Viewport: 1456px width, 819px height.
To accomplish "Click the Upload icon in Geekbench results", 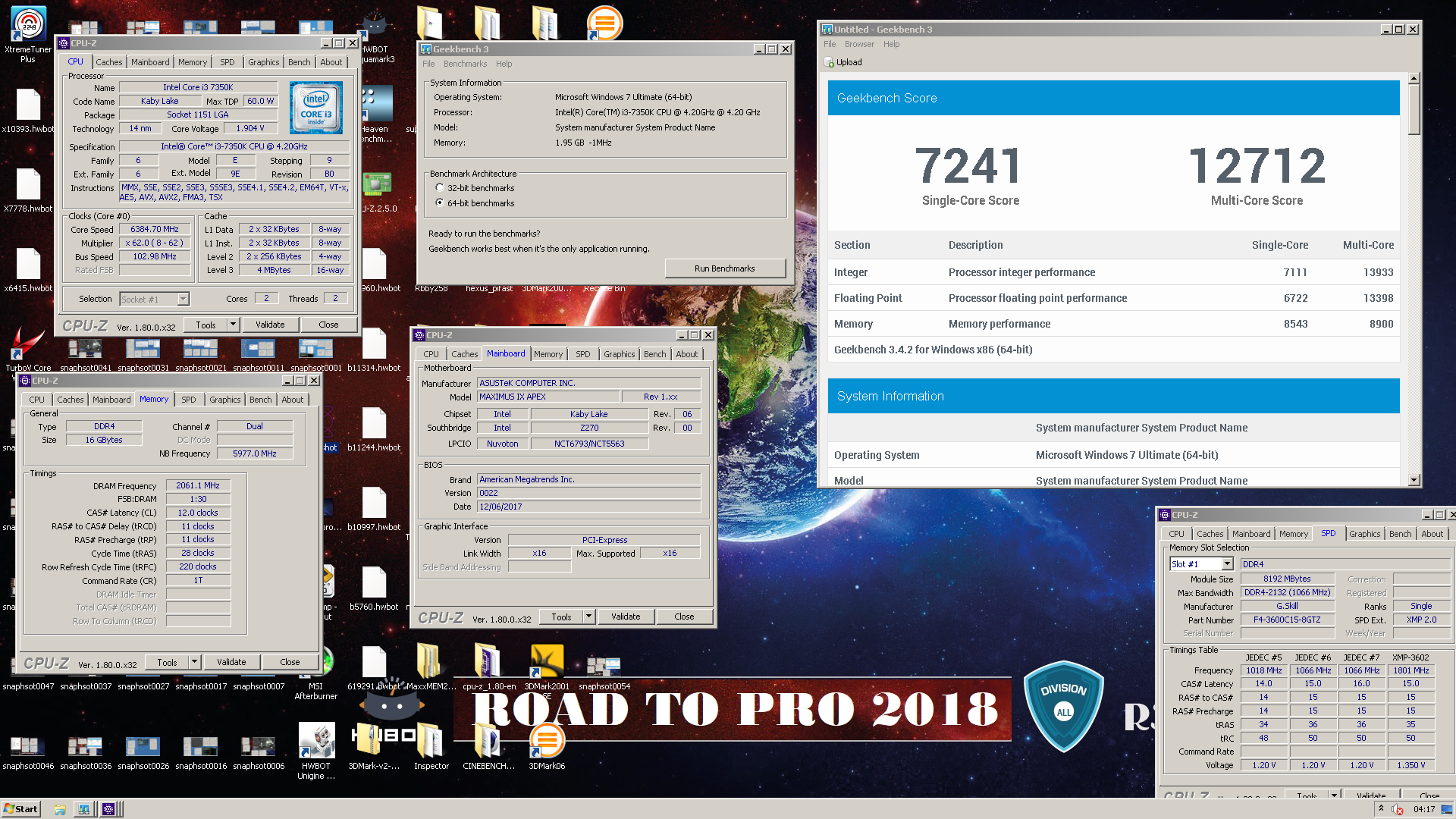I will [830, 62].
